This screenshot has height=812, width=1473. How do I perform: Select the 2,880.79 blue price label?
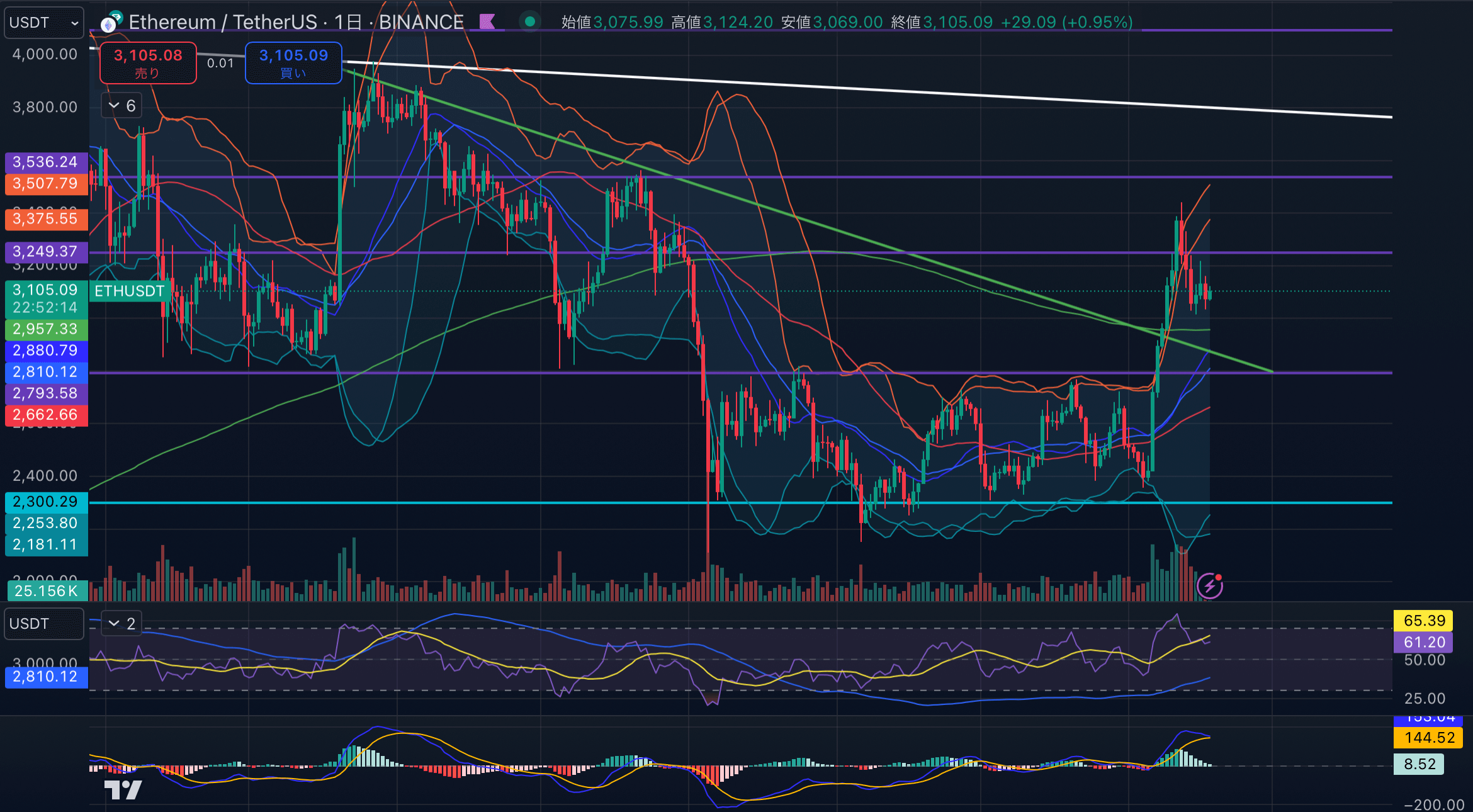(46, 350)
